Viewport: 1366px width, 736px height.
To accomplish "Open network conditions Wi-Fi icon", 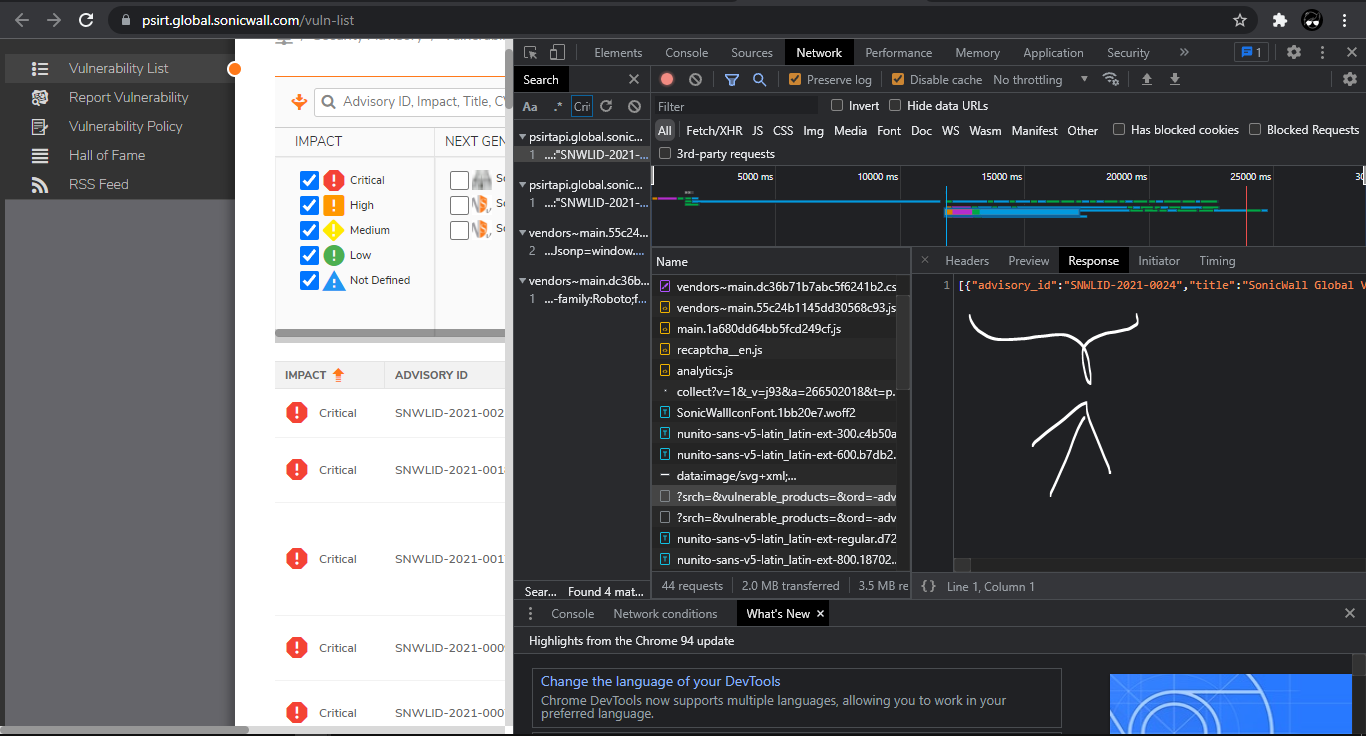I will (1110, 79).
